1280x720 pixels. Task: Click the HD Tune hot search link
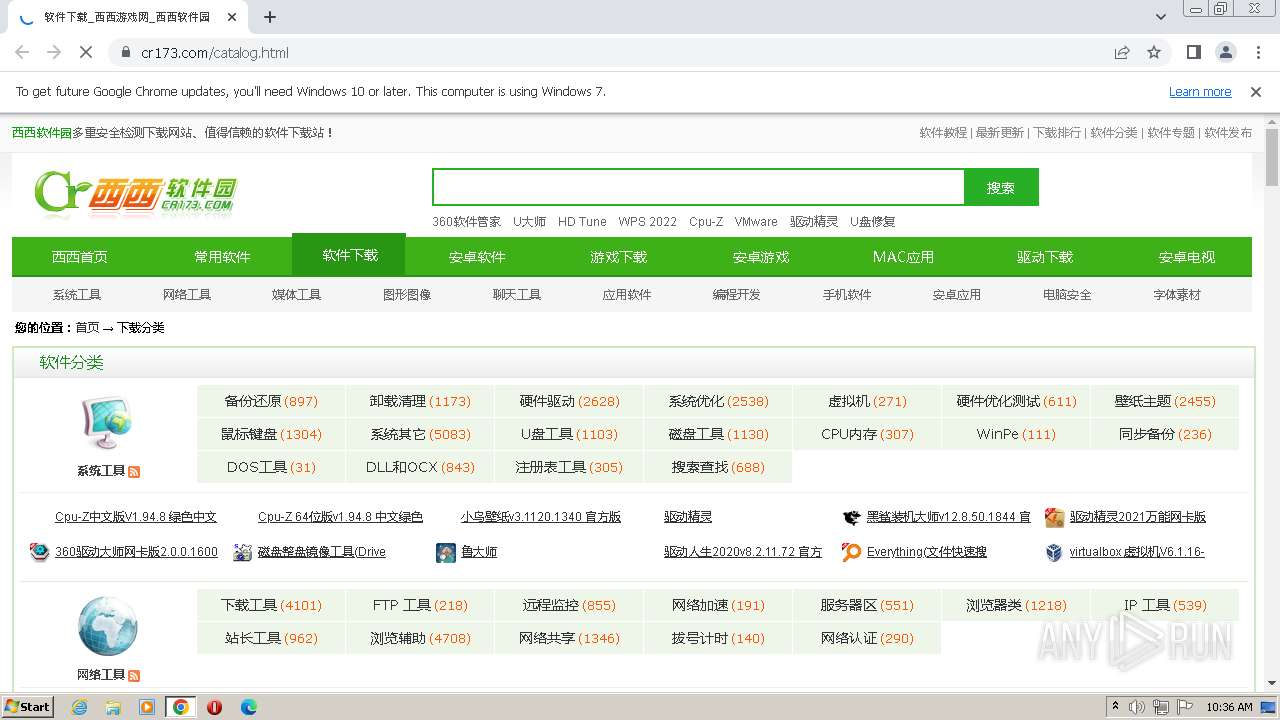582,222
